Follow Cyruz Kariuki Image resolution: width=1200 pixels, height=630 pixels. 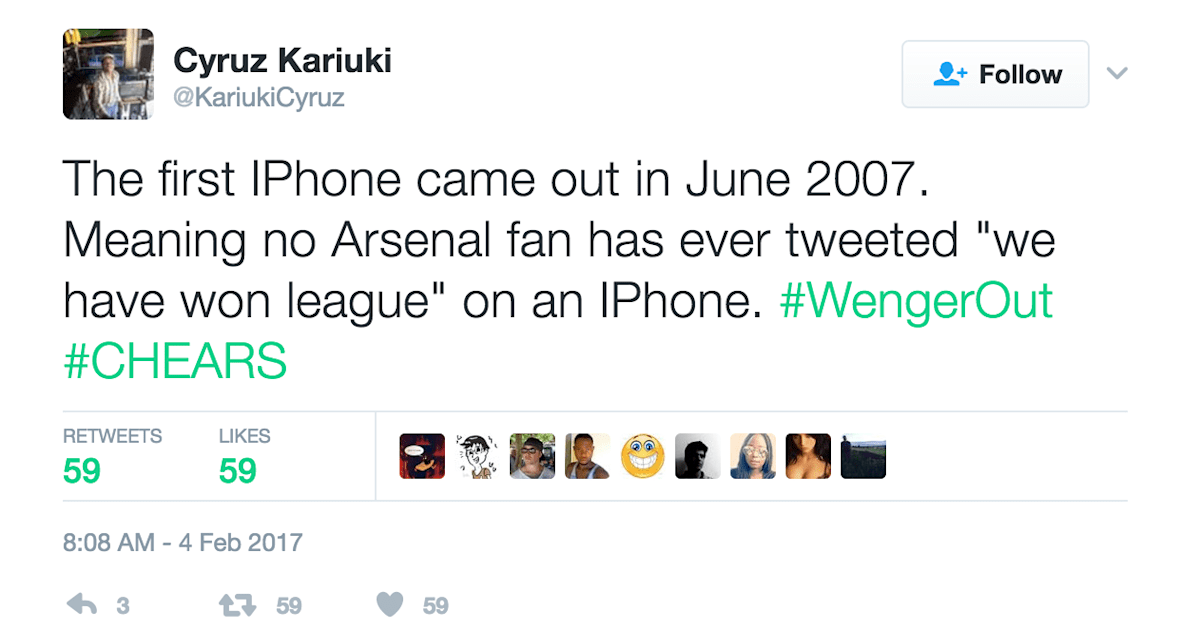[995, 74]
